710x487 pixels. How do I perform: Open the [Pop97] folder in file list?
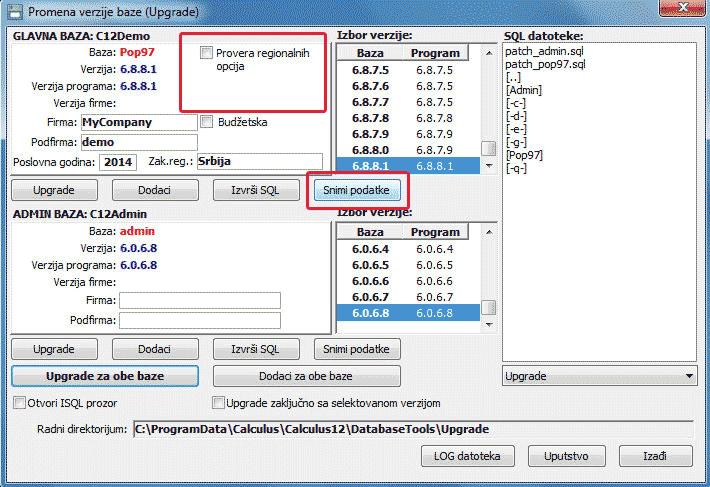click(524, 155)
